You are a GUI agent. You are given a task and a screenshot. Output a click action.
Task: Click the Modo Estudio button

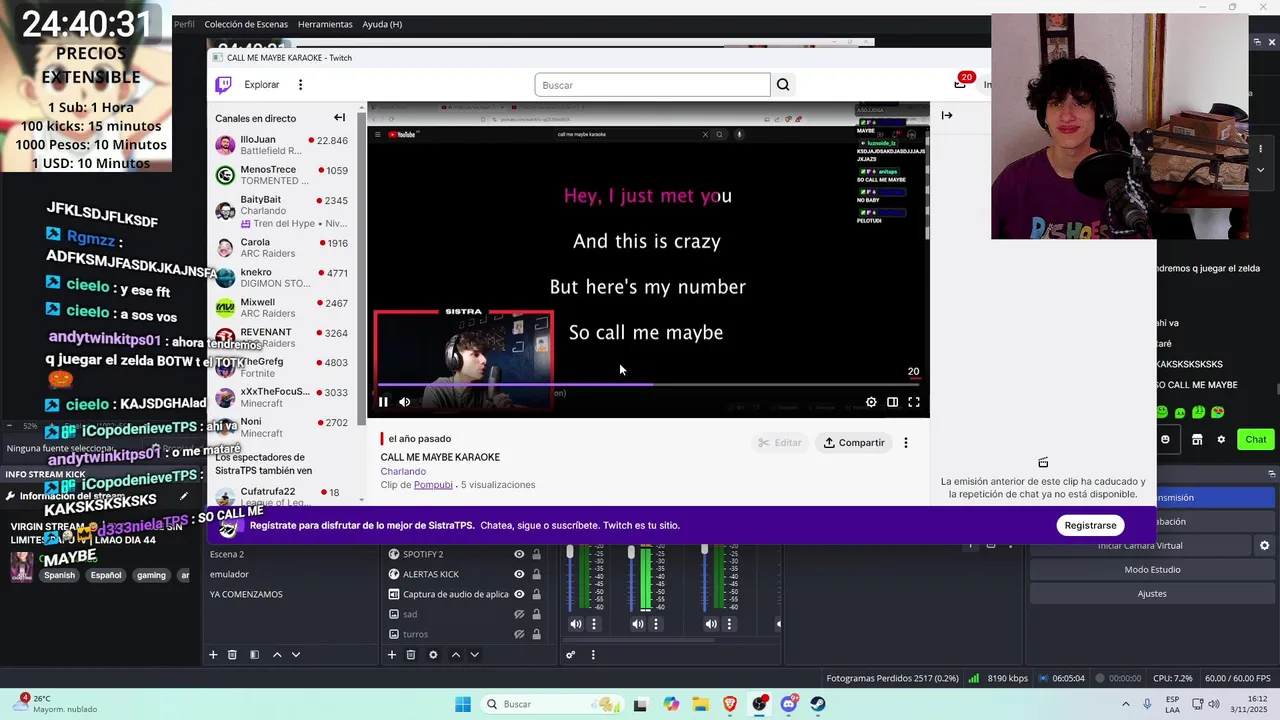pyautogui.click(x=1152, y=570)
